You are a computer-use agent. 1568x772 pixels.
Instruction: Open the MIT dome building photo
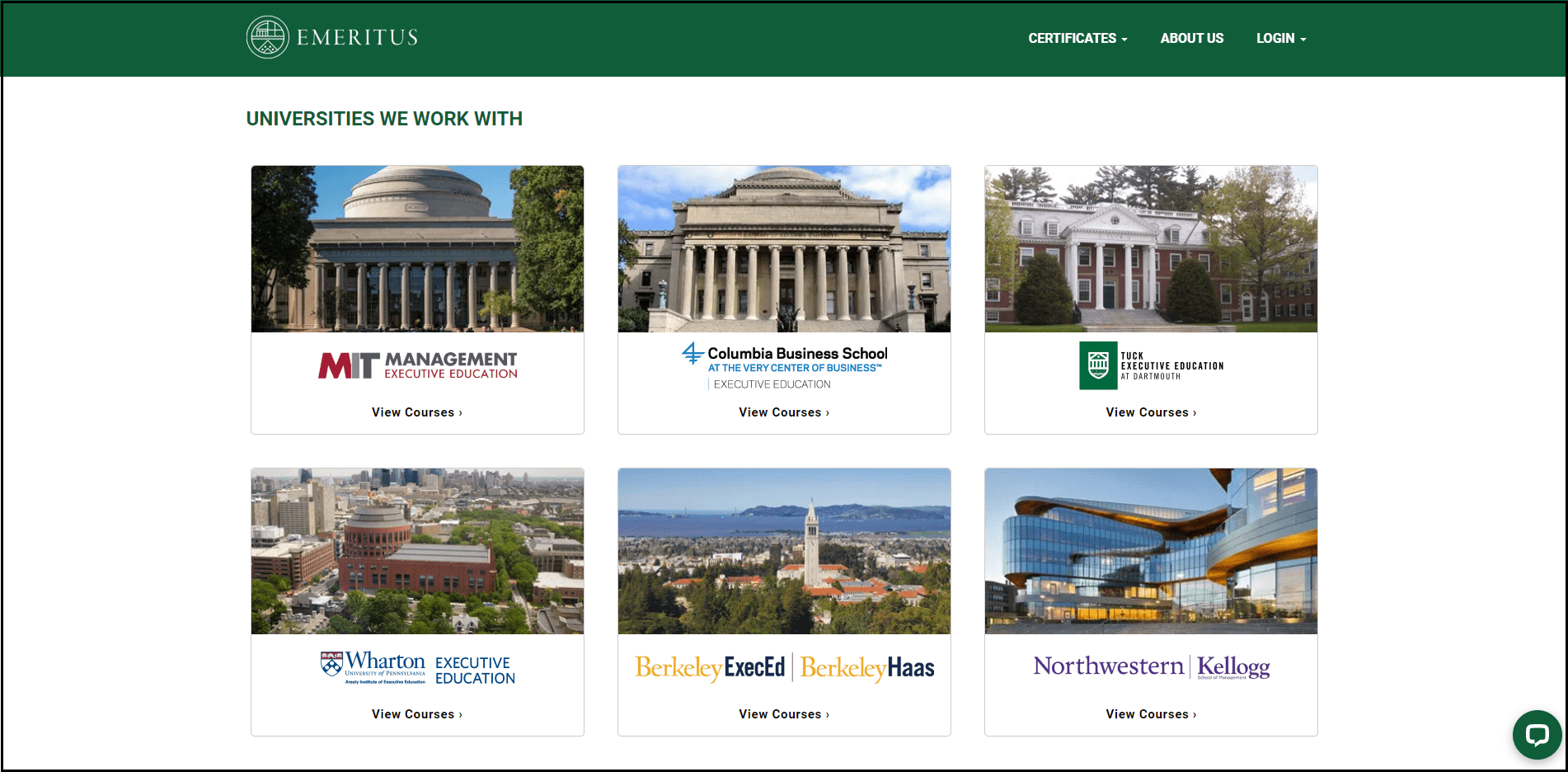click(418, 249)
